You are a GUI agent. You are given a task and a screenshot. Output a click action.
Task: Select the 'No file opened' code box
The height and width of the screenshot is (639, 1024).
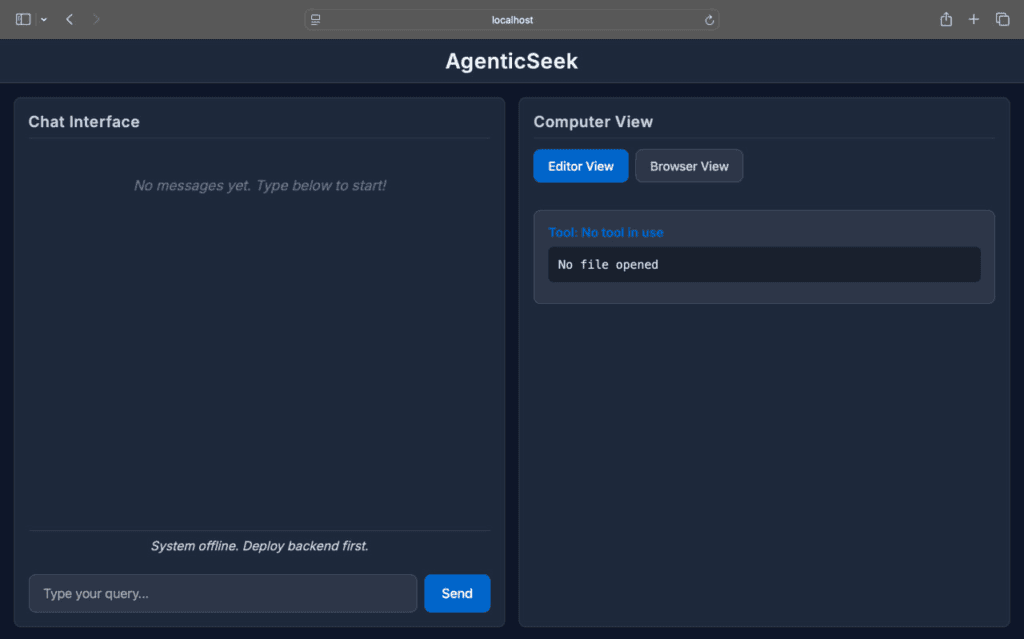tap(764, 265)
